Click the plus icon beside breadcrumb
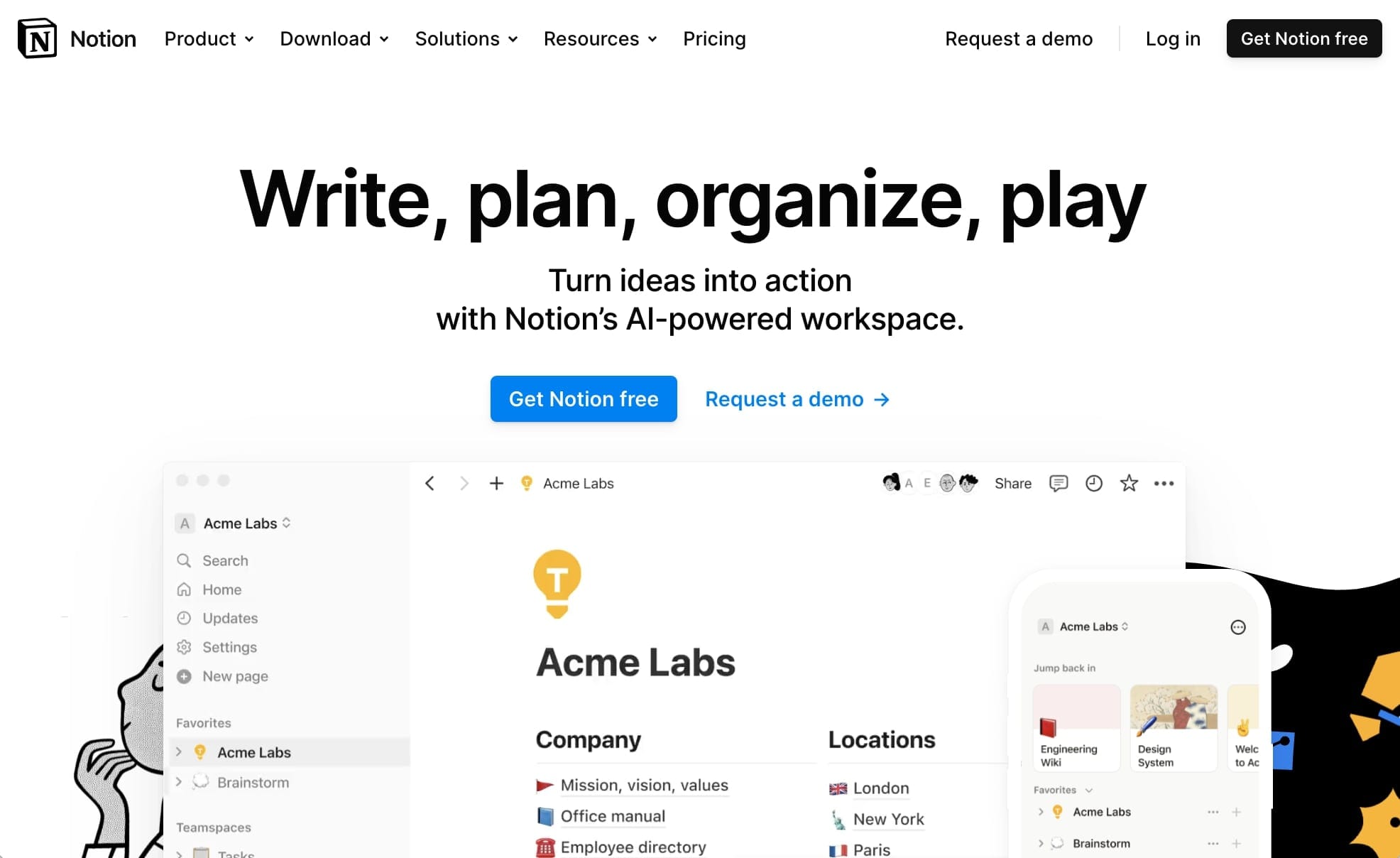 point(496,484)
